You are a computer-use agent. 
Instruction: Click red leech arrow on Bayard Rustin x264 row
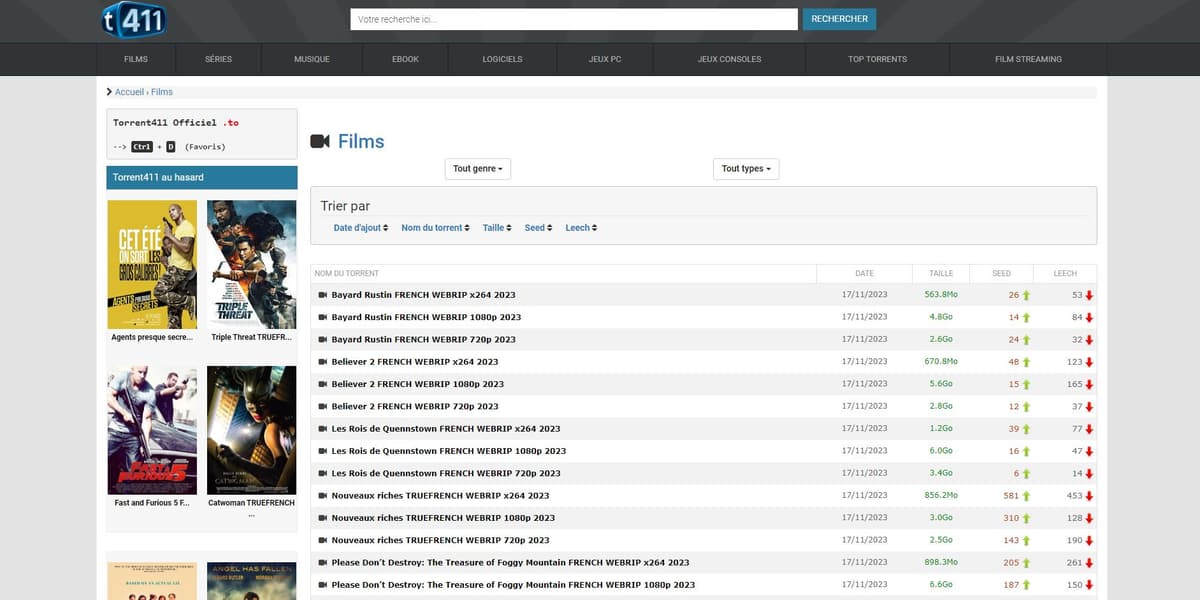click(1089, 295)
